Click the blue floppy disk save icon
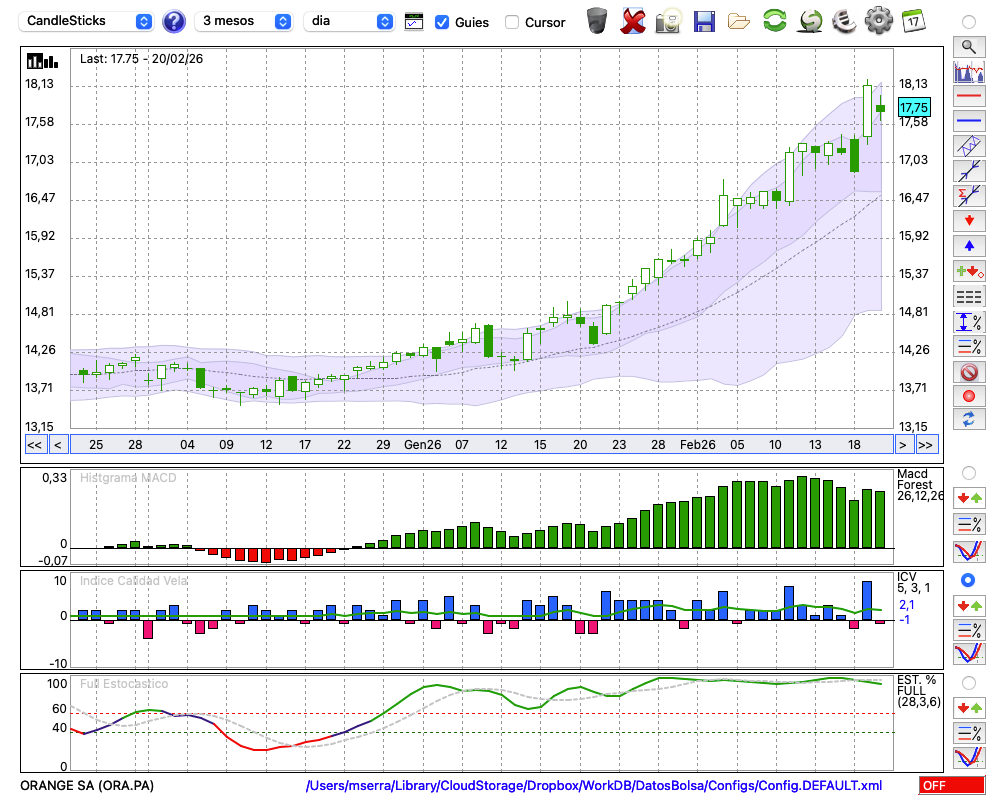1000x800 pixels. click(704, 21)
